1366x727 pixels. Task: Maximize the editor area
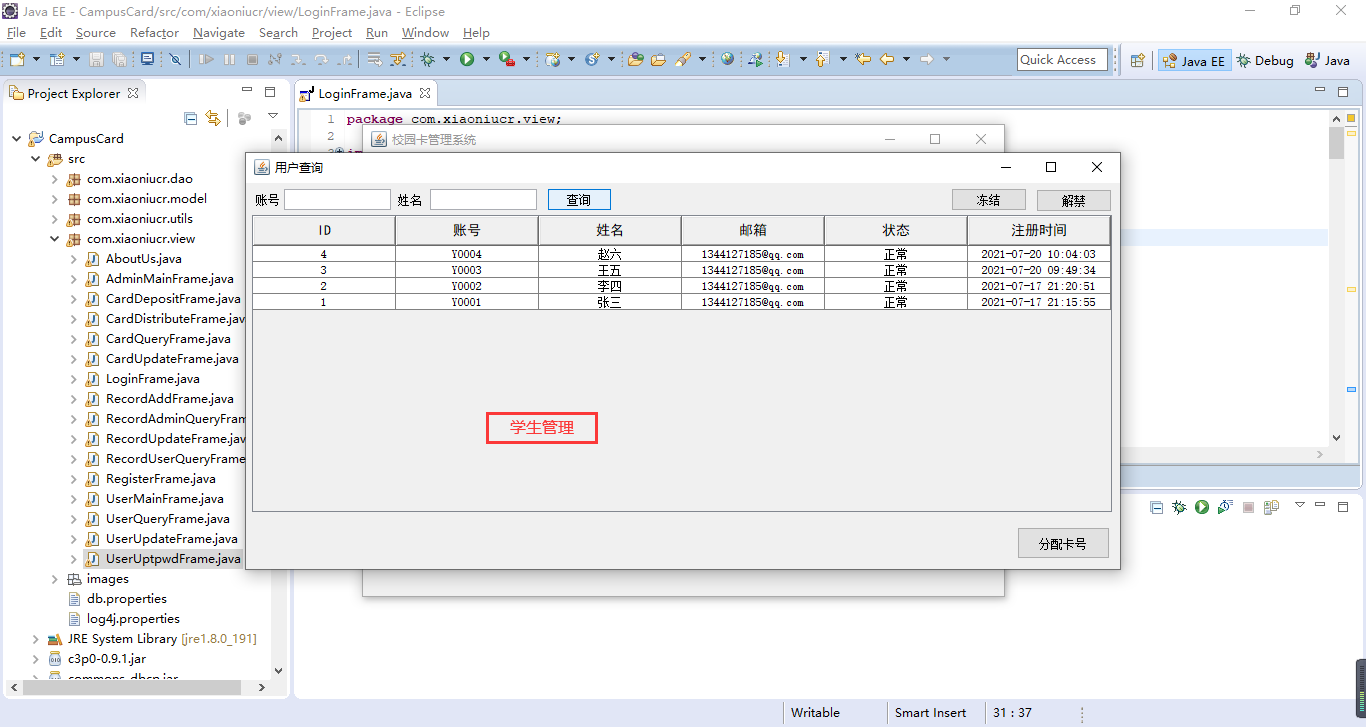[x=1342, y=92]
